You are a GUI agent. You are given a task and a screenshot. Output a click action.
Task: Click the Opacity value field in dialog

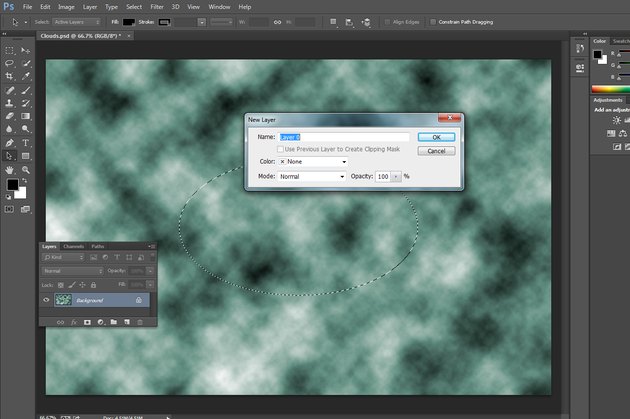tap(383, 176)
